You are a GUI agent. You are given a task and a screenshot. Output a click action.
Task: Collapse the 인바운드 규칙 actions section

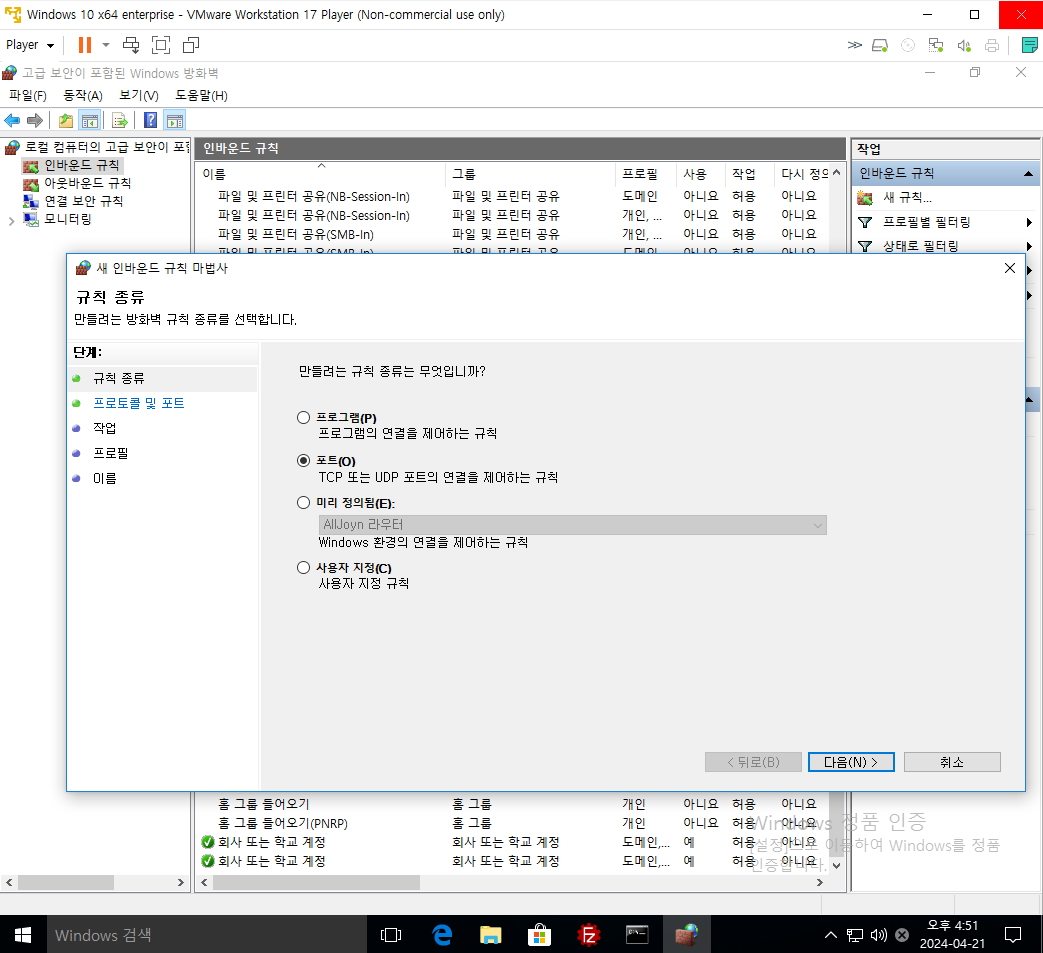[x=1028, y=174]
